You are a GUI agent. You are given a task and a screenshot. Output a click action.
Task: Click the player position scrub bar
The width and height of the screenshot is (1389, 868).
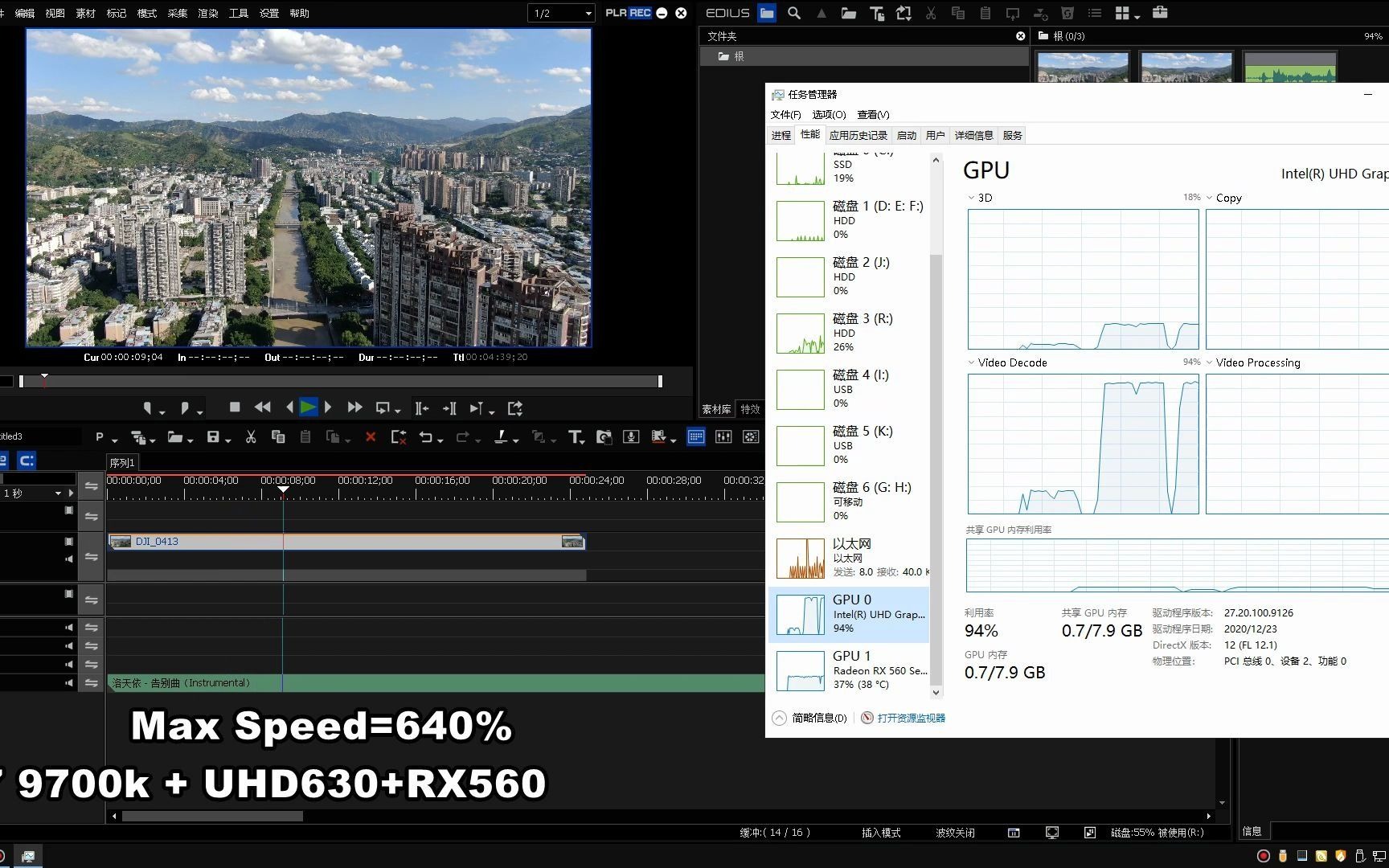(340, 382)
